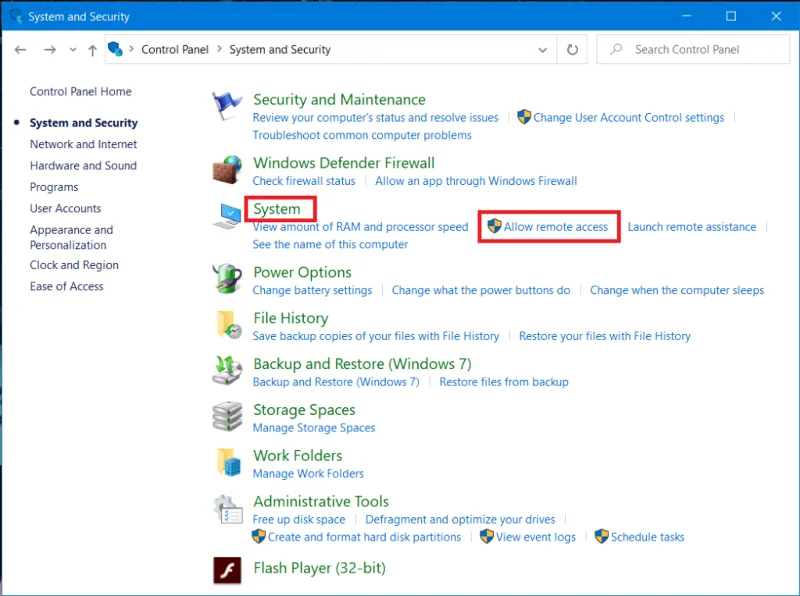Screen dimensions: 800x596
Task: Go to Control Panel Home
Action: point(81,91)
